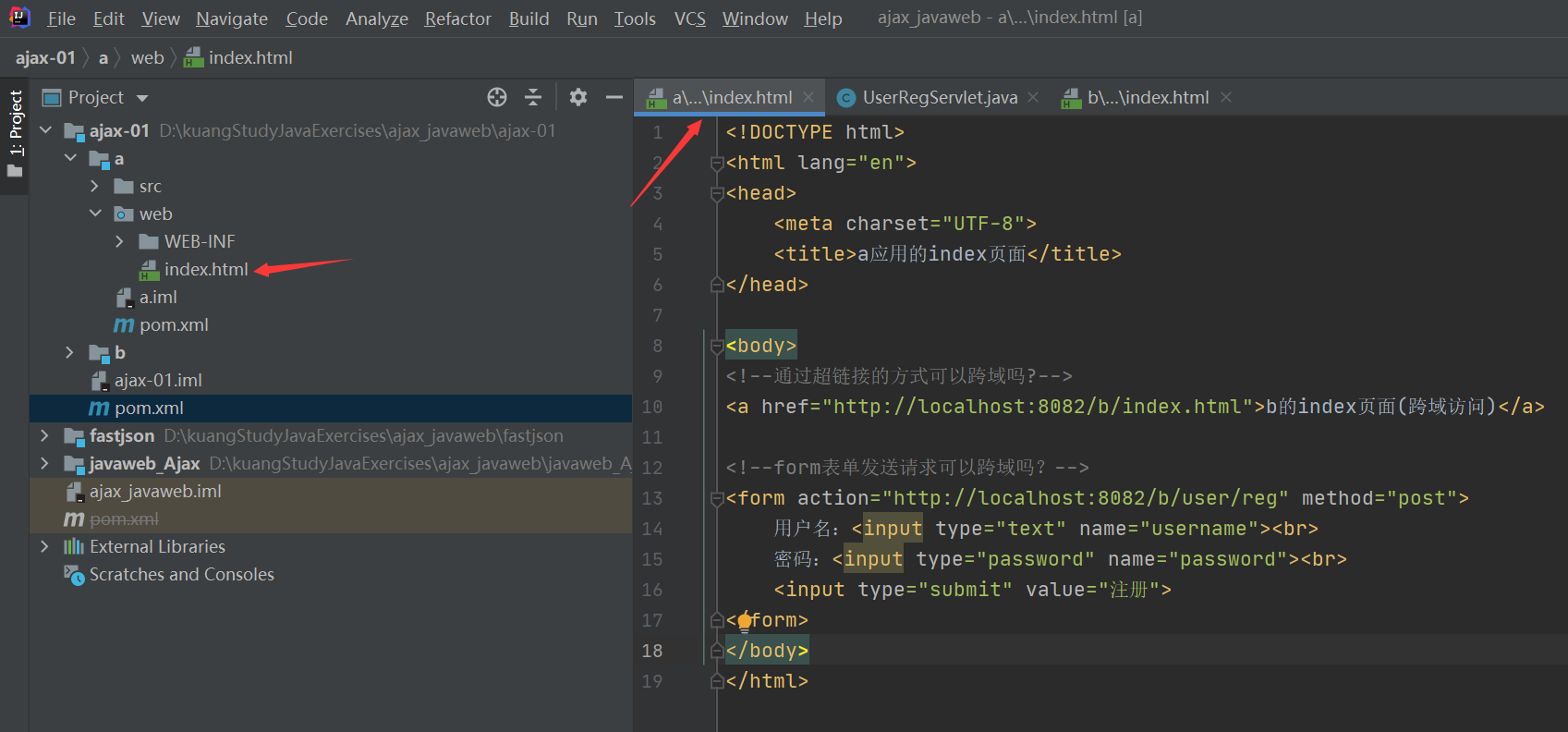Click the collapse all icon in Project panel
This screenshot has height=732, width=1568.
click(533, 97)
